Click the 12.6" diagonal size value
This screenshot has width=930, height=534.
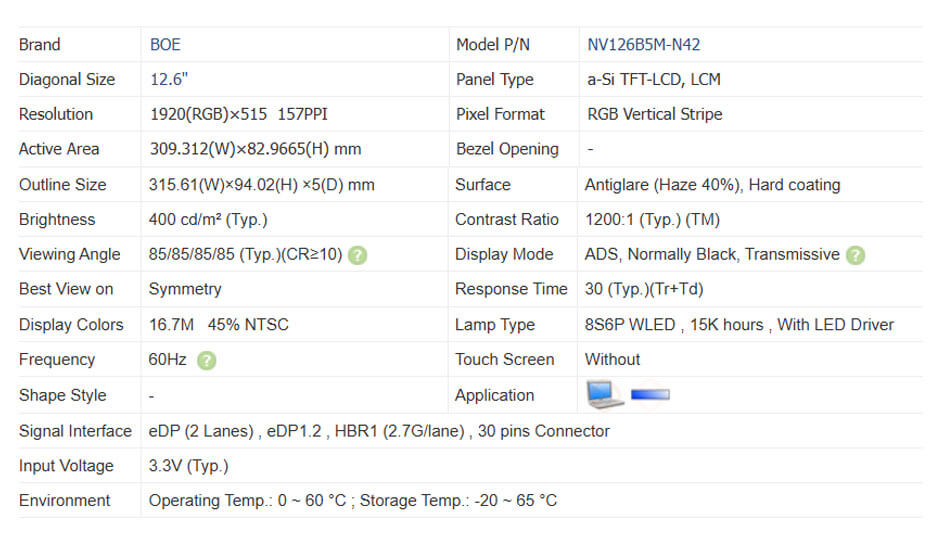[x=168, y=79]
